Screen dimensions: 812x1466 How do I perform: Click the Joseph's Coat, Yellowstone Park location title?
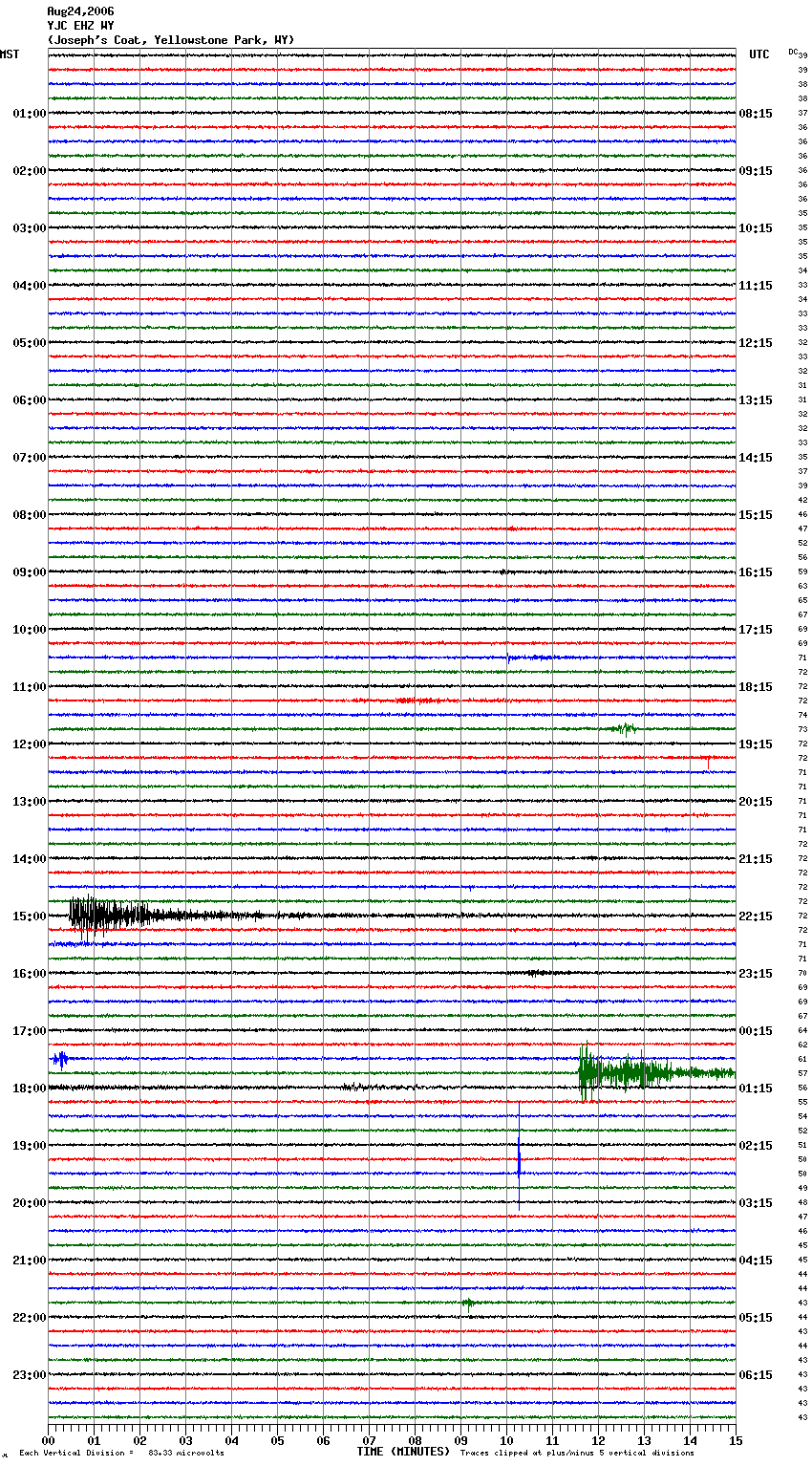tap(171, 40)
